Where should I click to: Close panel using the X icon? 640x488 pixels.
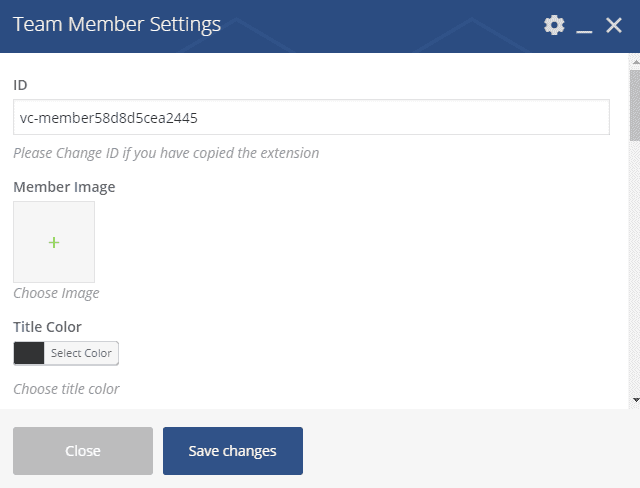click(614, 26)
